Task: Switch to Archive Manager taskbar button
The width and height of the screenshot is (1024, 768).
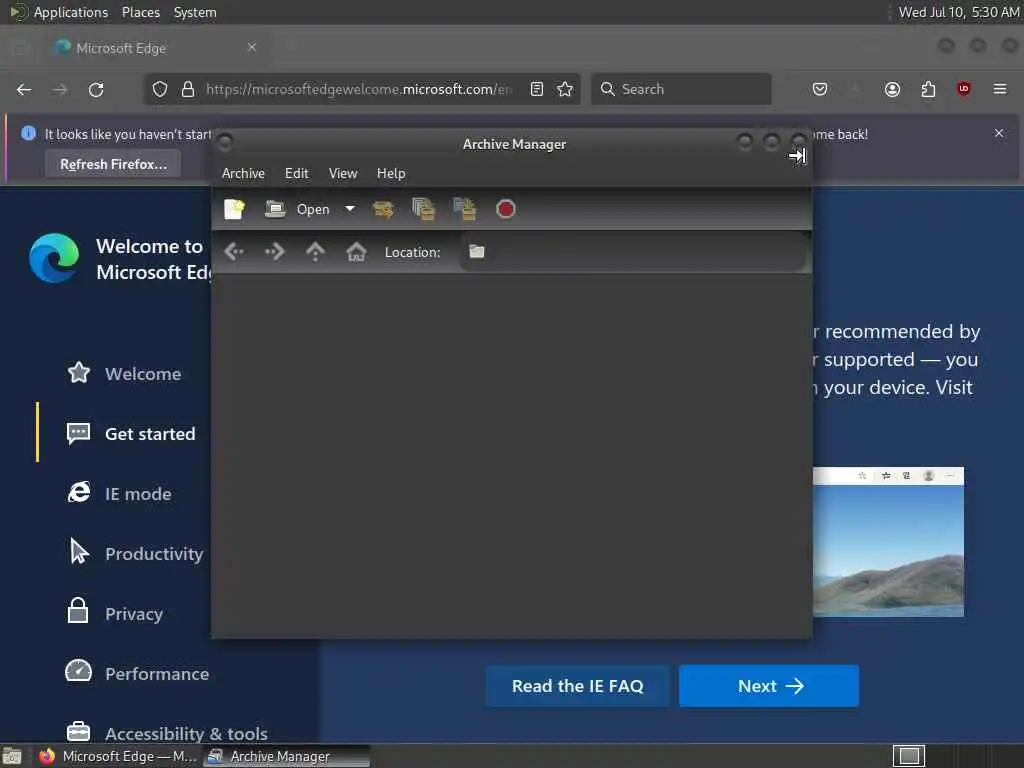Action: pos(286,756)
